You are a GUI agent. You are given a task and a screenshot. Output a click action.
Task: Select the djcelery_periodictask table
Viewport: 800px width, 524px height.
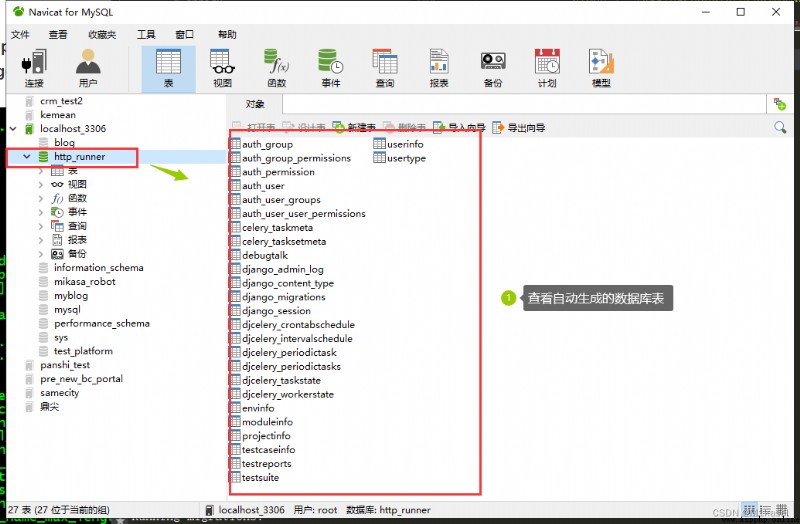[289, 353]
